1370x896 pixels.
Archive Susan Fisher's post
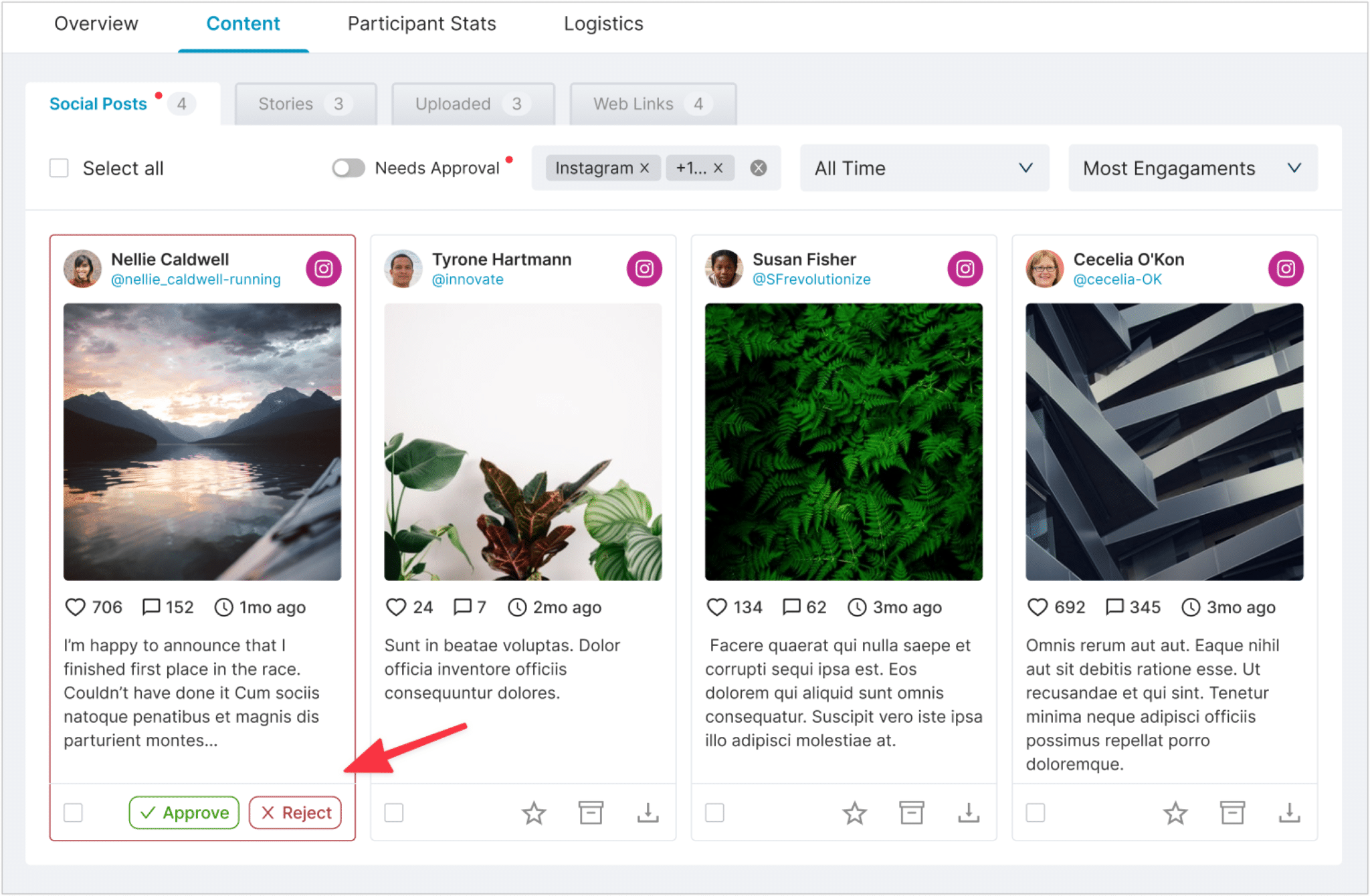(911, 813)
